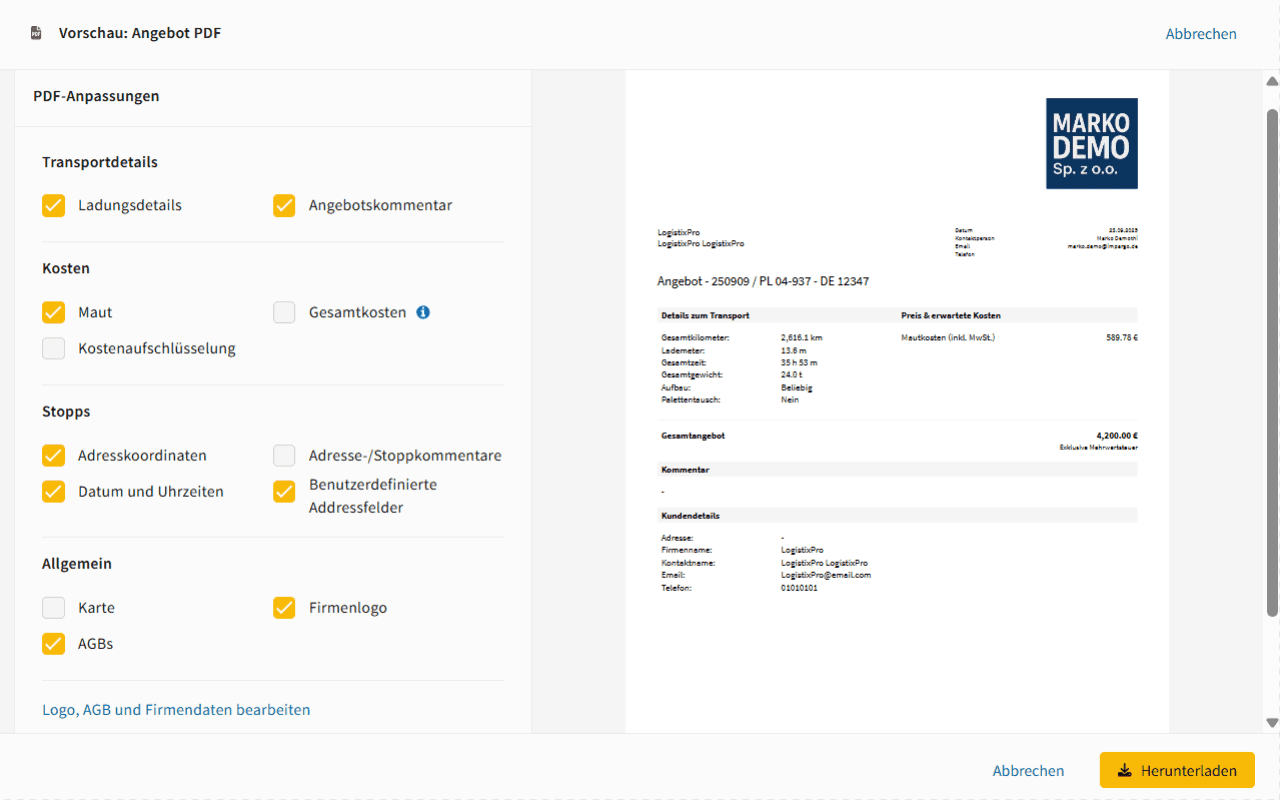Uncheck Benutzerdefinierte Addressfelder
The image size is (1280, 800).
tap(284, 491)
